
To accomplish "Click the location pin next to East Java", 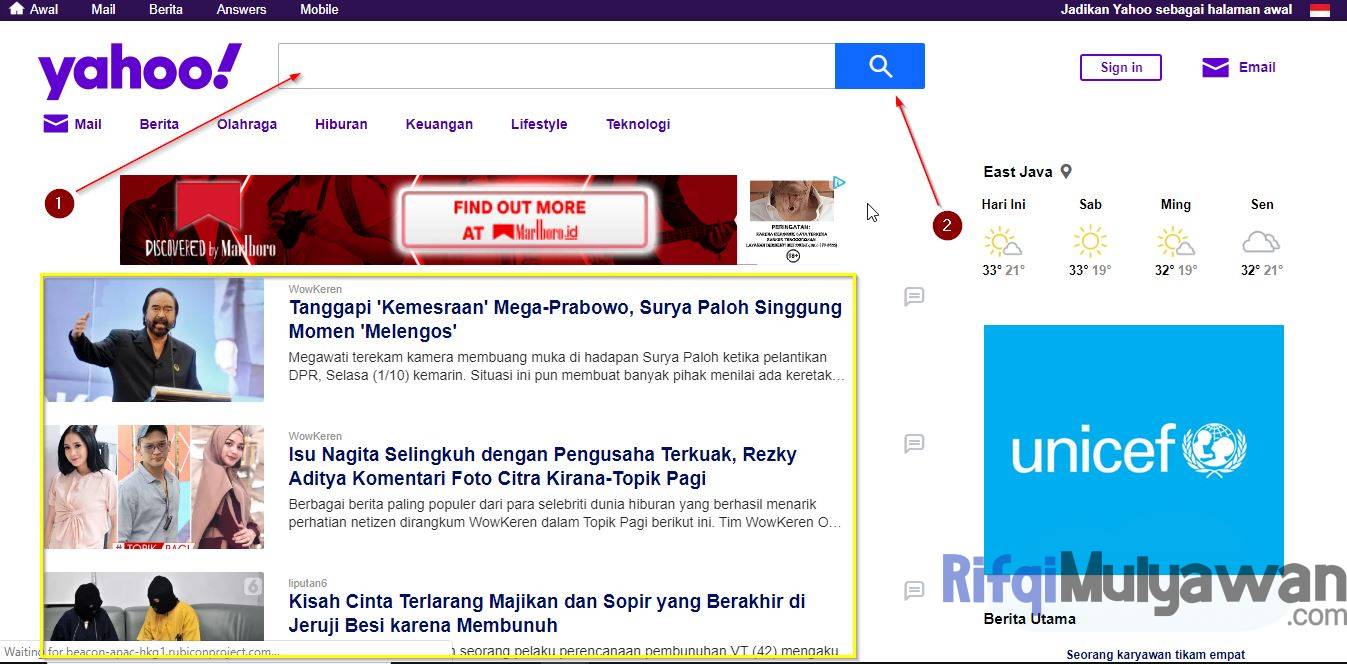I will 1065,171.
